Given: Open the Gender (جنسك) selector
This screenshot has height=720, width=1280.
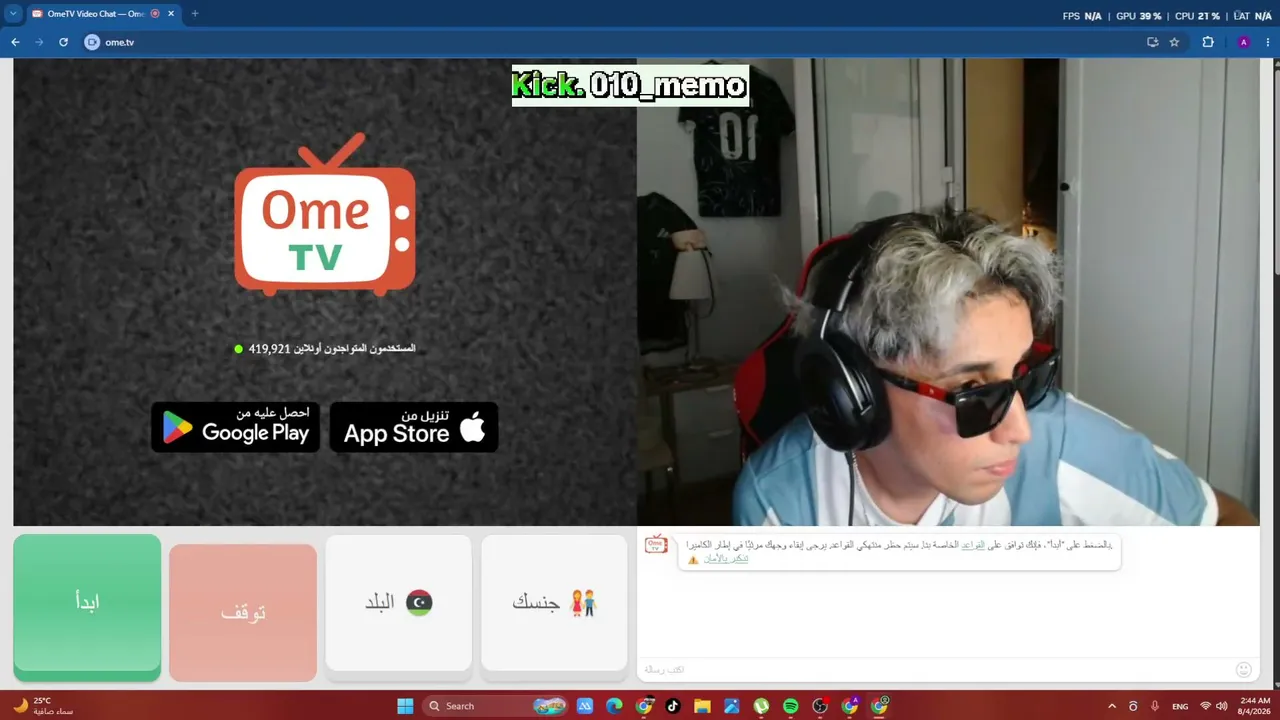Looking at the screenshot, I should coord(555,603).
